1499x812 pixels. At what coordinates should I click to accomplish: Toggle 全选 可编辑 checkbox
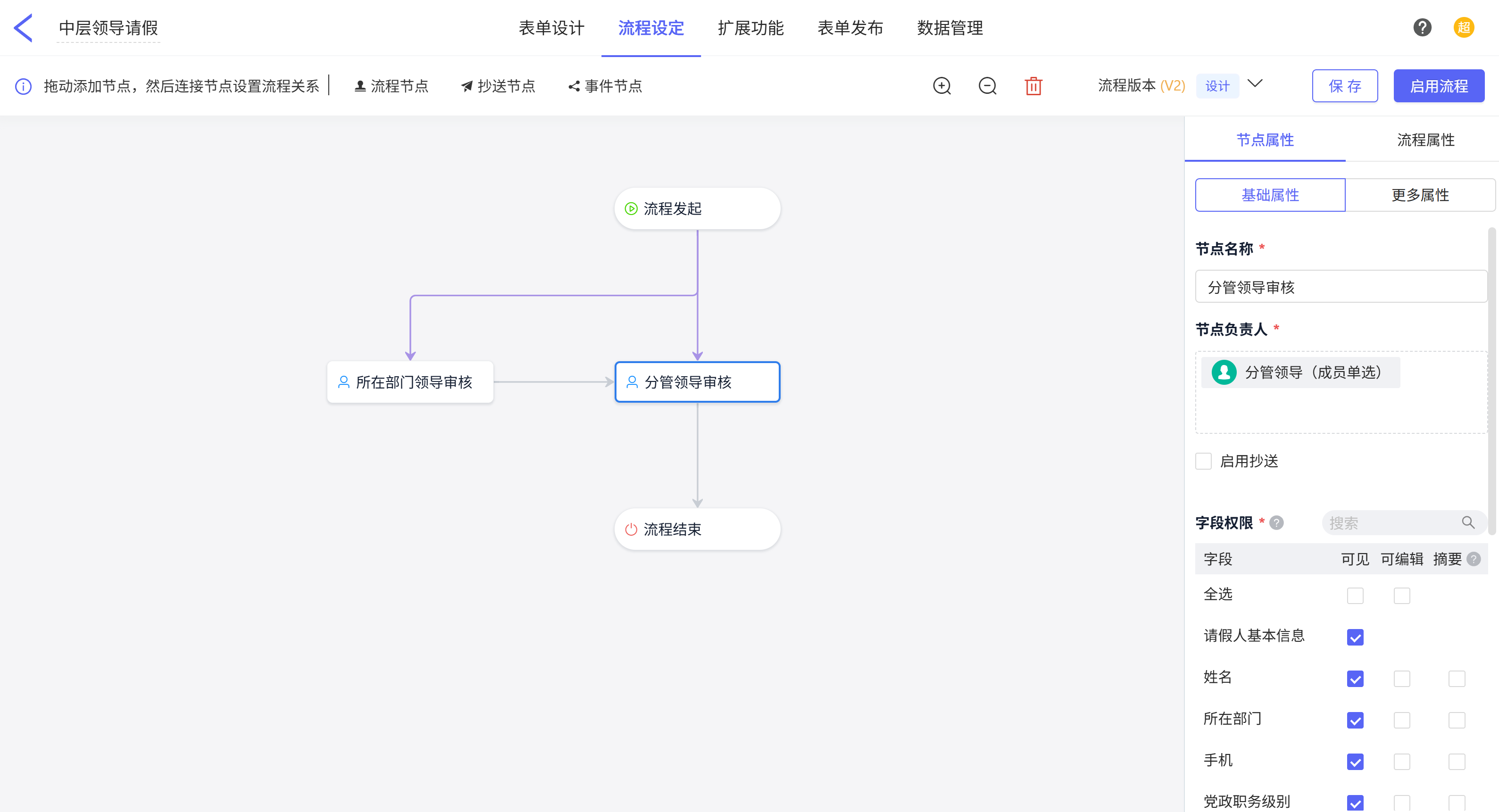[x=1402, y=595]
